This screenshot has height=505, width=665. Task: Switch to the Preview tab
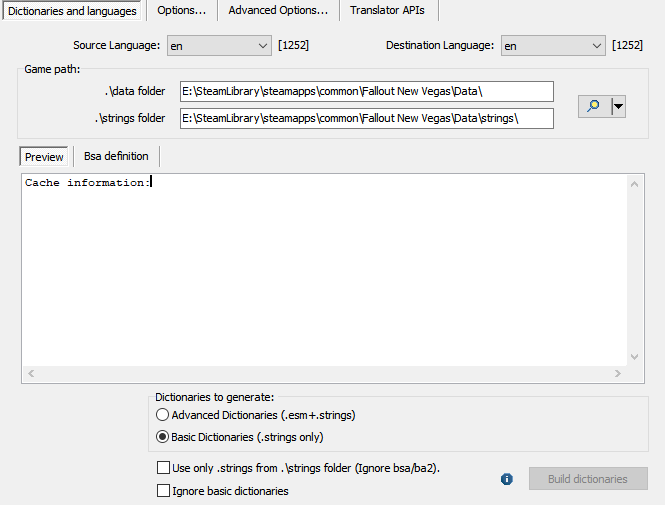pos(44,157)
